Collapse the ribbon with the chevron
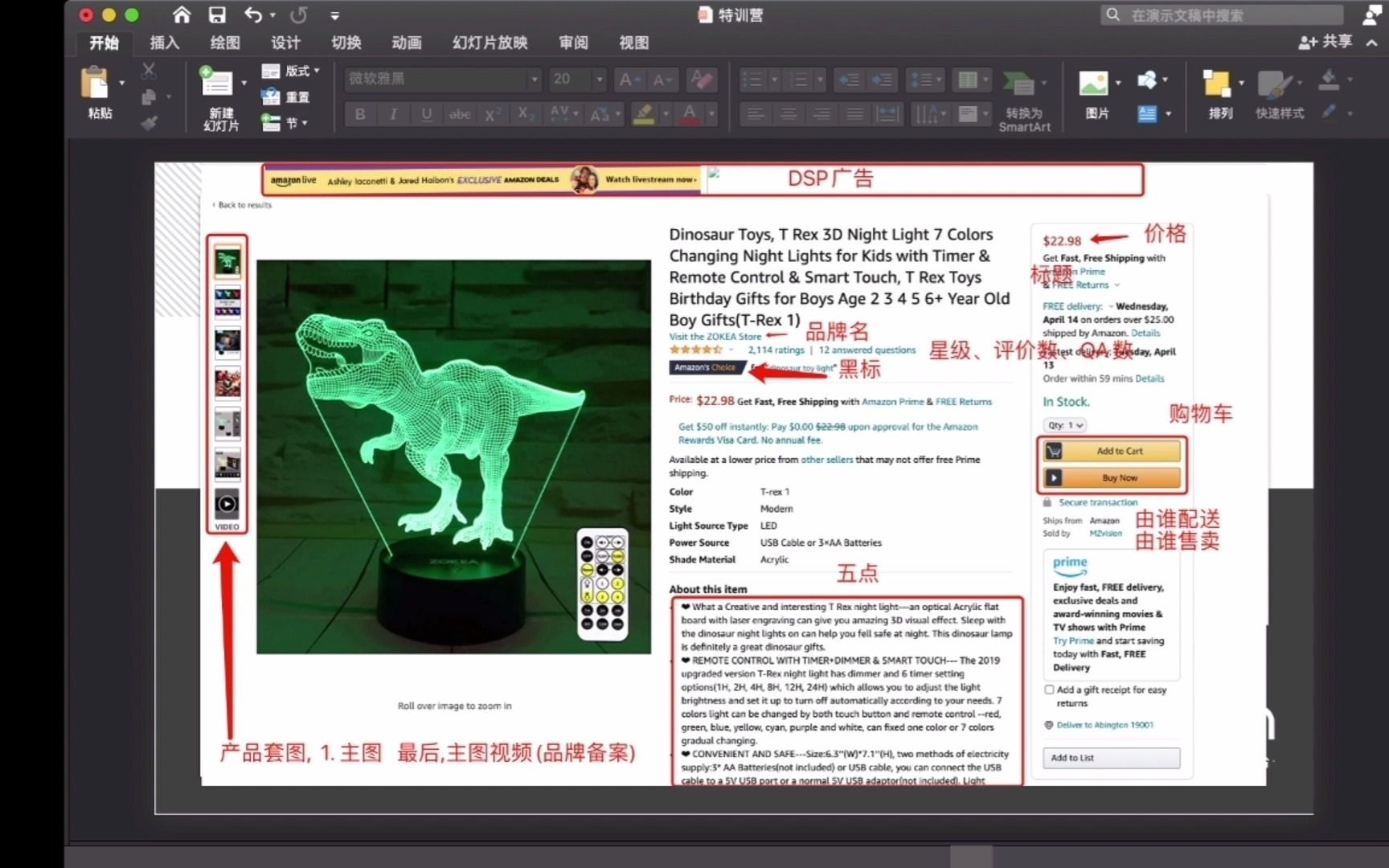The height and width of the screenshot is (868, 1389). pyautogui.click(x=1371, y=43)
